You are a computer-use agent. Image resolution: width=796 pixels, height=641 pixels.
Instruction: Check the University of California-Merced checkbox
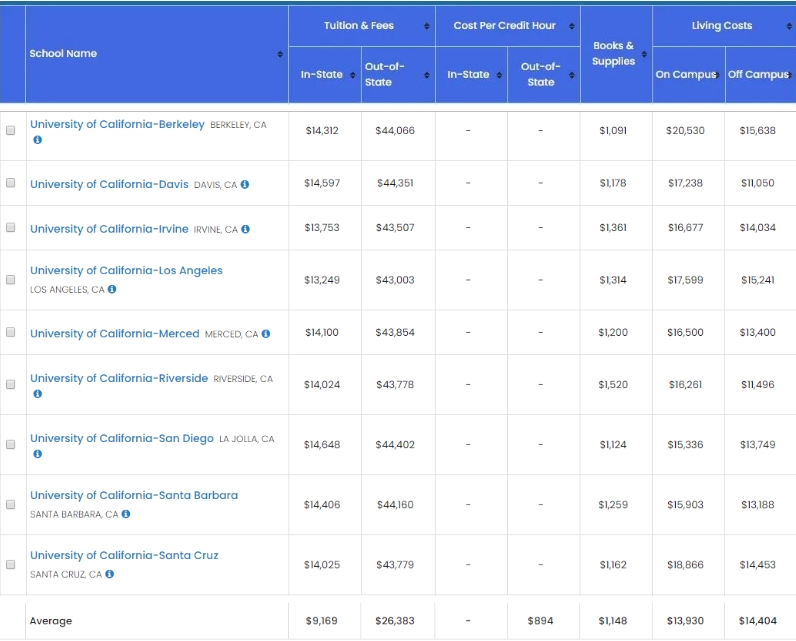click(x=10, y=332)
